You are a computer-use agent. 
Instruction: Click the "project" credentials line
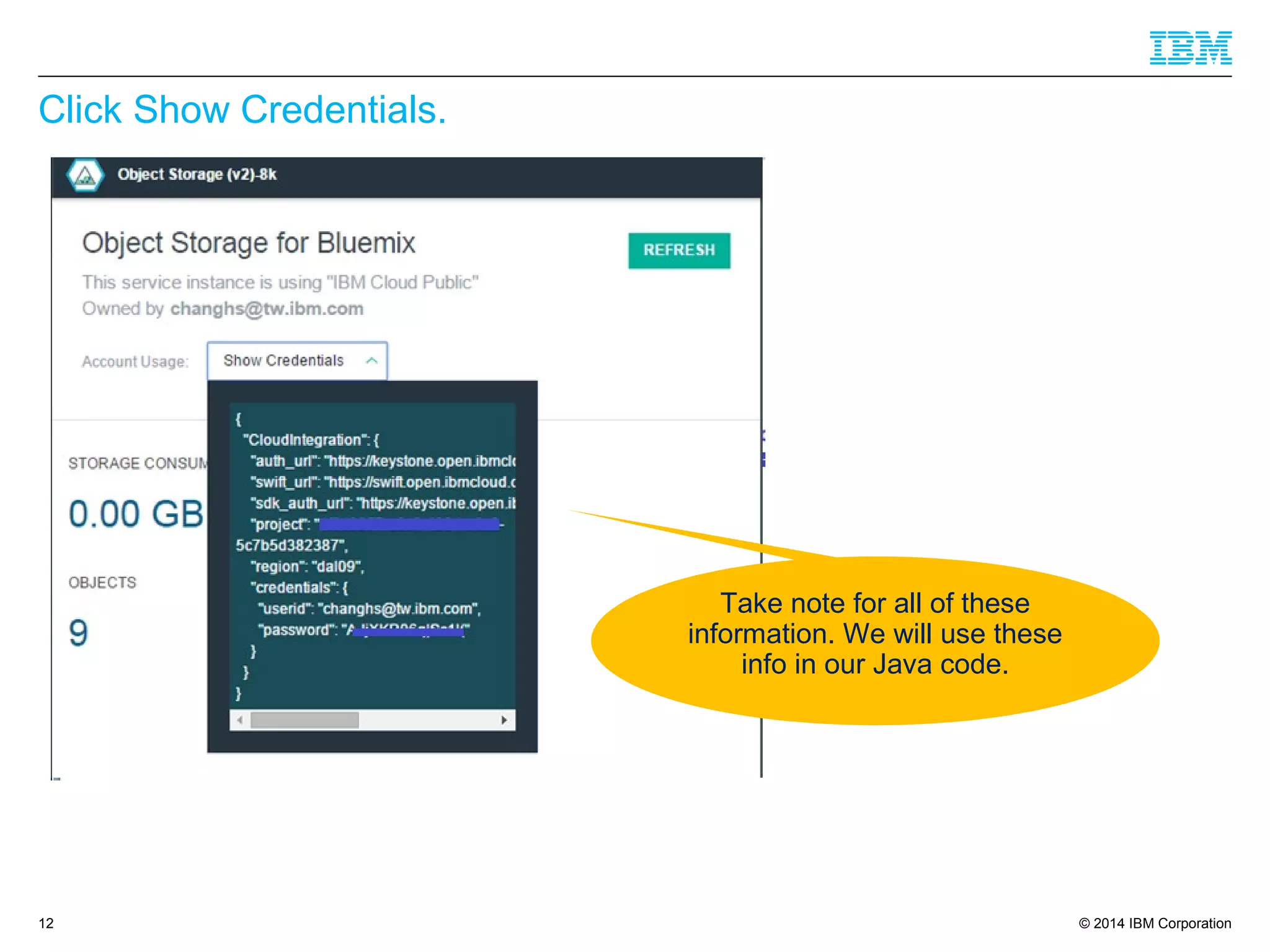point(378,524)
